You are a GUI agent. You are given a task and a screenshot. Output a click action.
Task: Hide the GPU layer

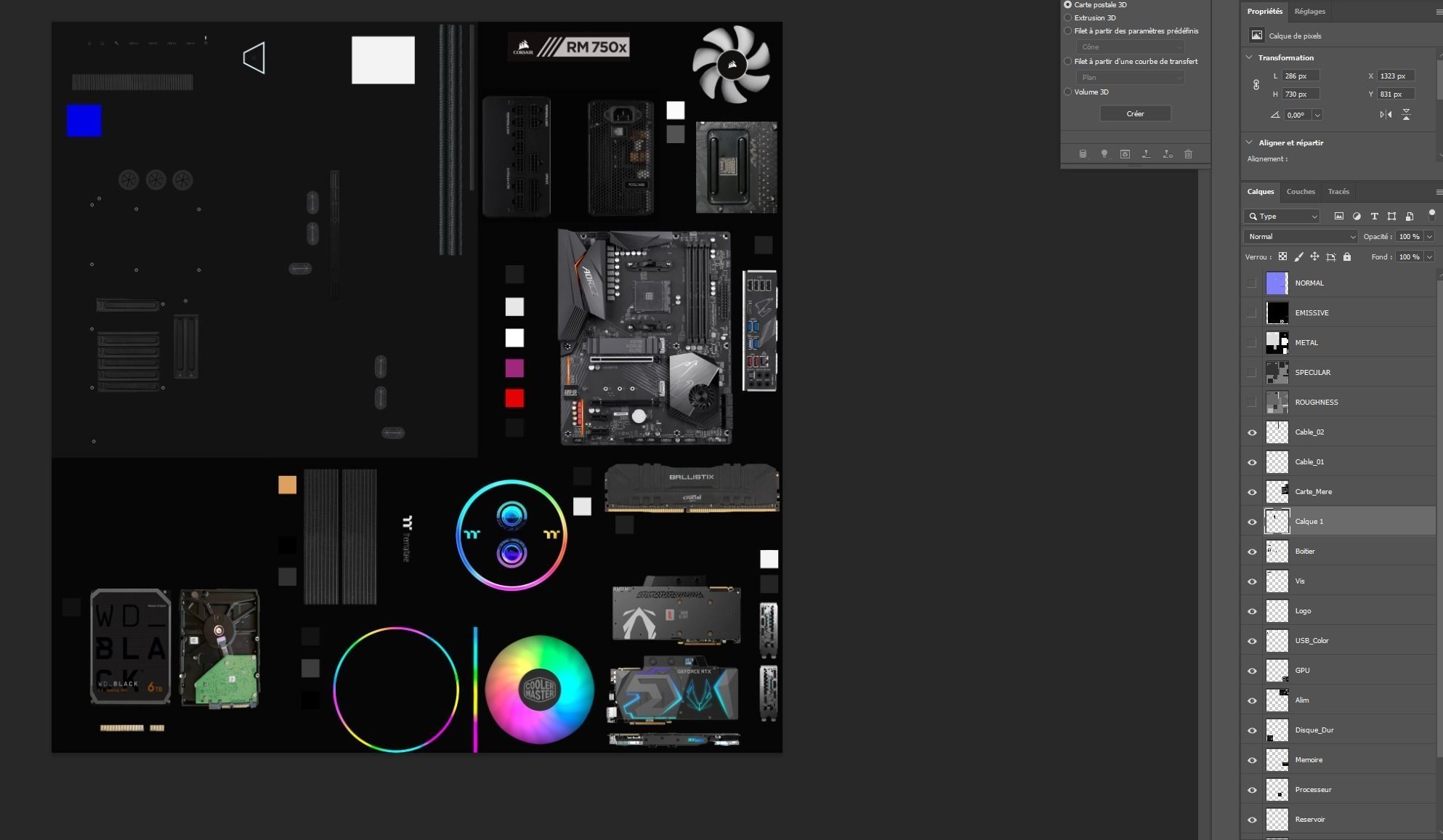(1252, 671)
